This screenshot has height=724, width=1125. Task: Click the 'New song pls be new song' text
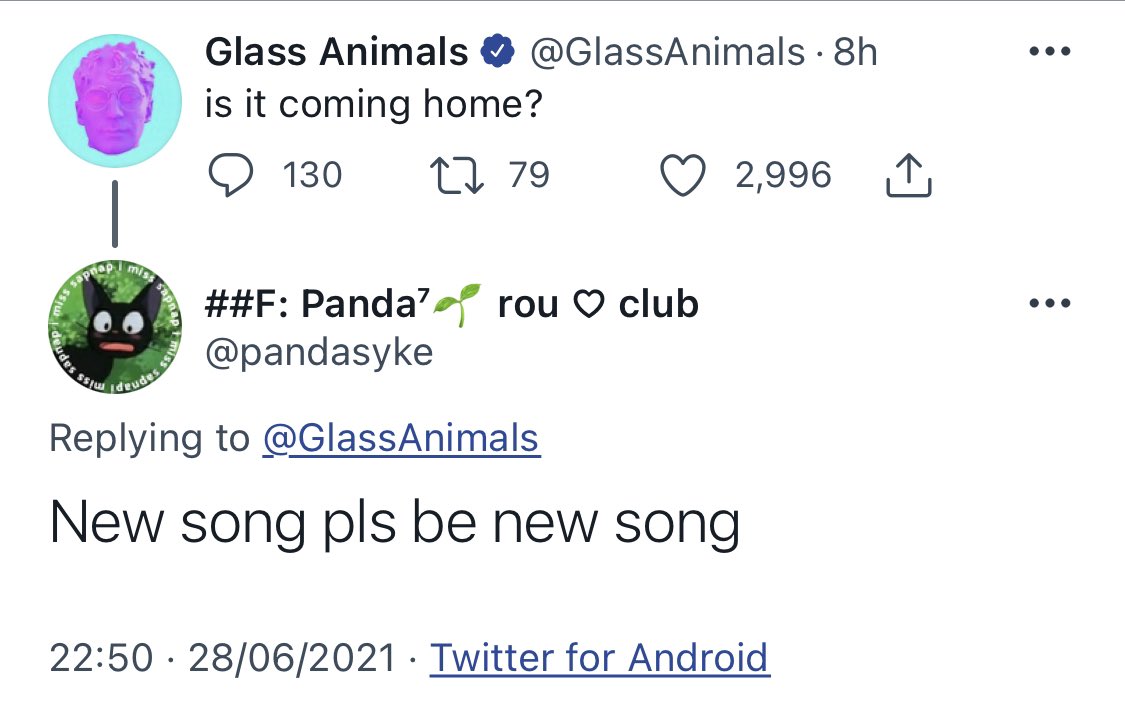395,524
